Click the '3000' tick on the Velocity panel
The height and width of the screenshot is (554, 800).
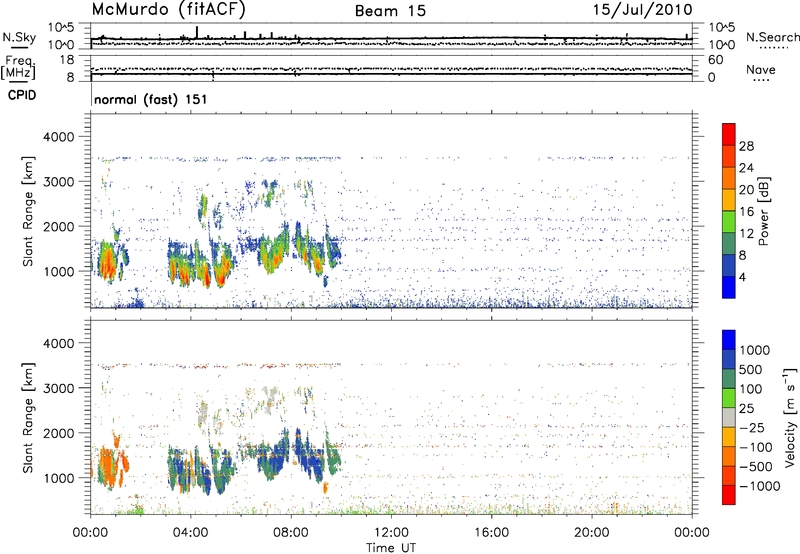(59, 388)
